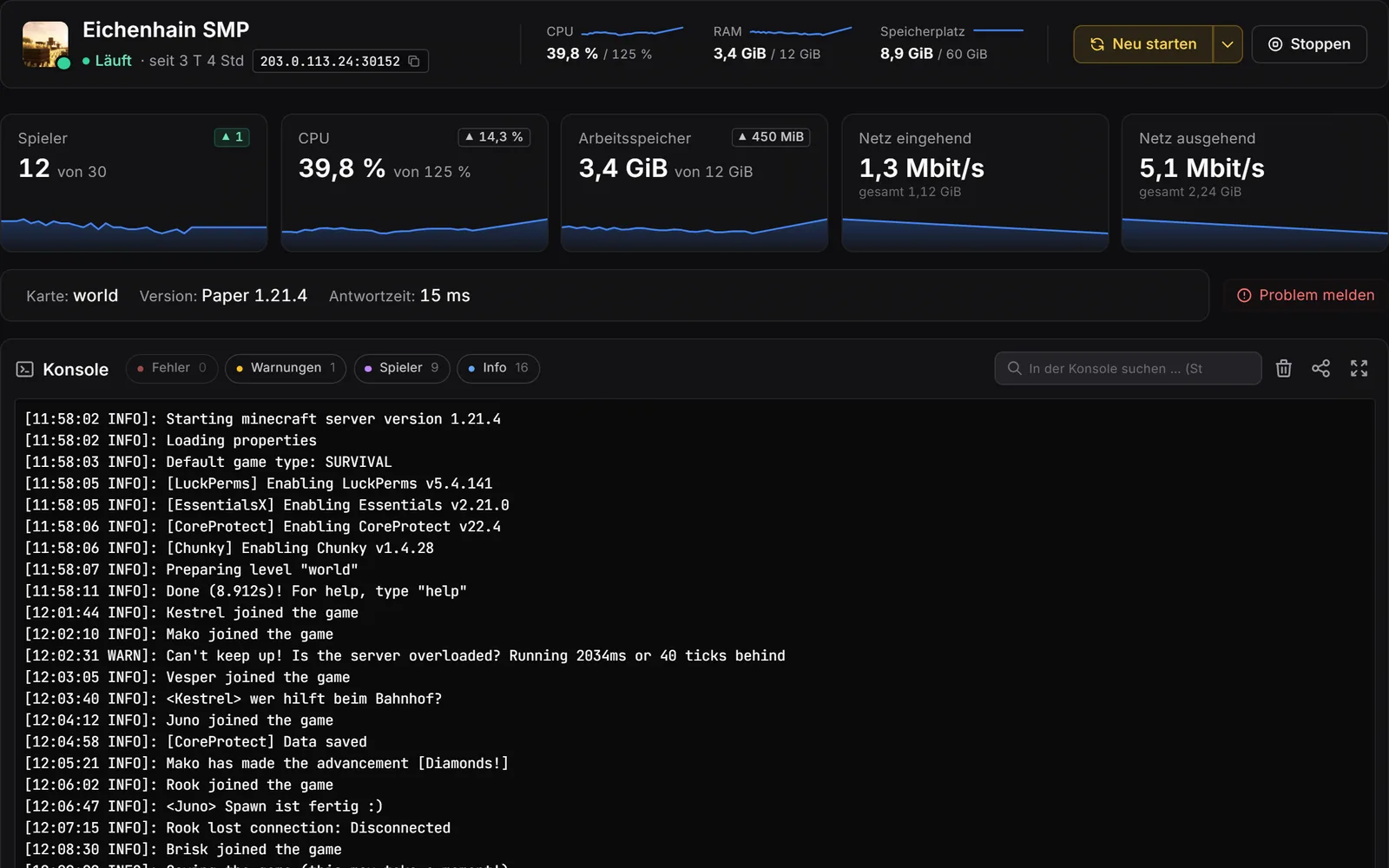Viewport: 1389px width, 868px height.
Task: Click the gesamt 1,12 GiB total text
Action: click(x=910, y=192)
